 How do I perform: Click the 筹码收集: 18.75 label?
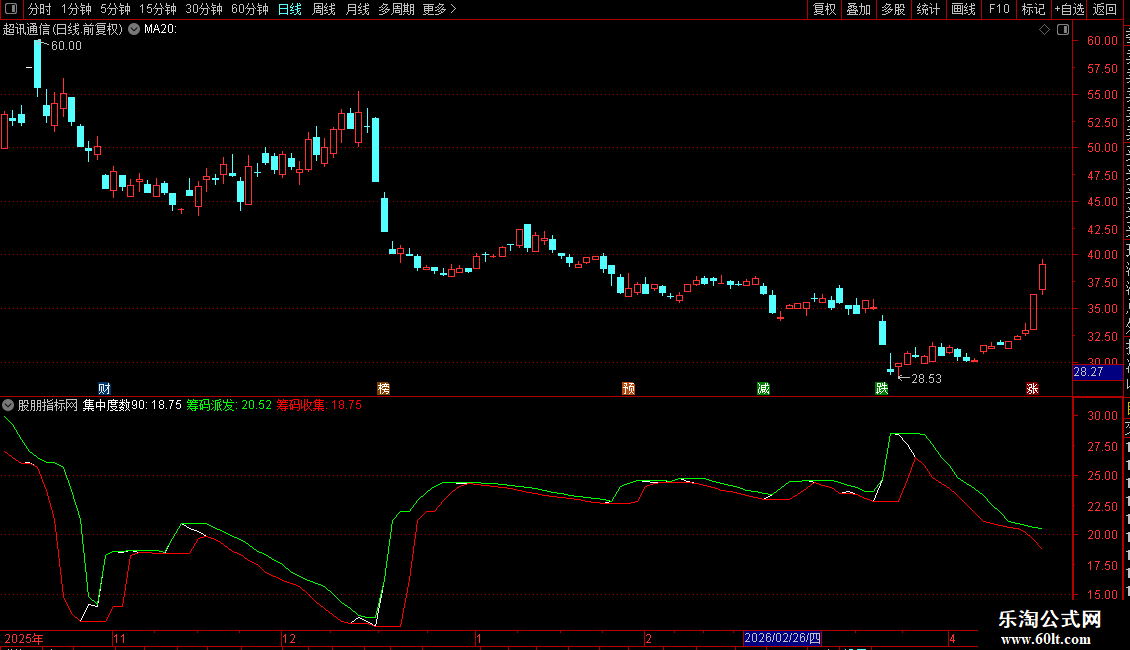pos(319,405)
